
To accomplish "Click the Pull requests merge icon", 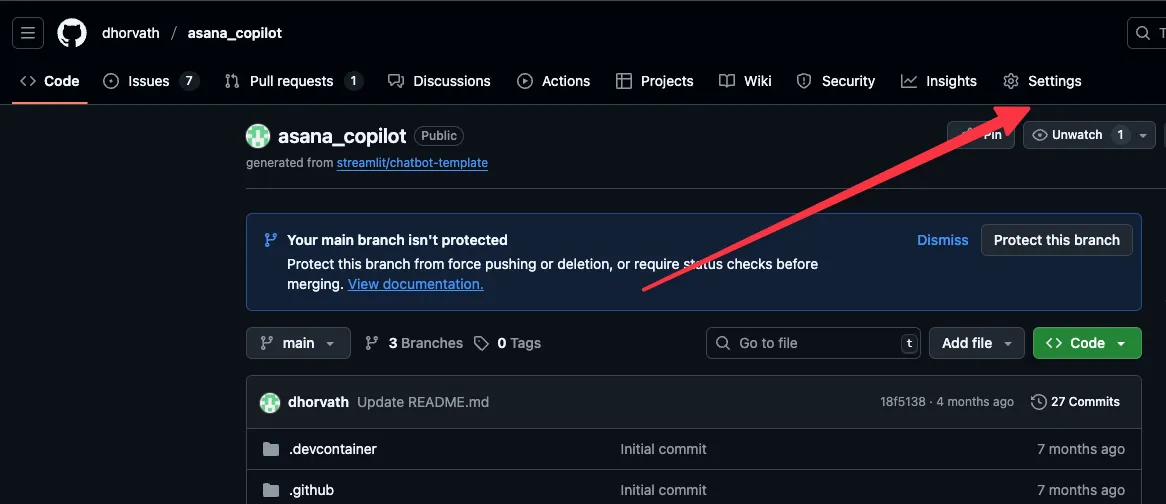I will tap(232, 81).
